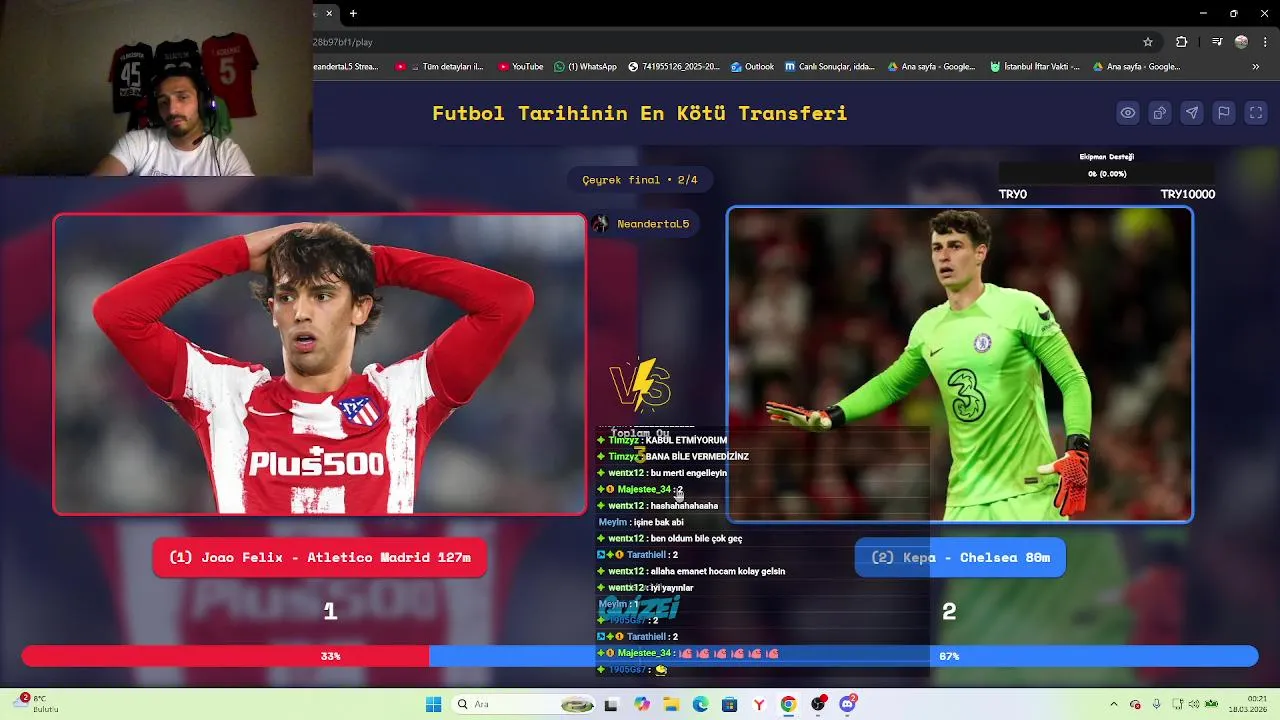Click the copy link icon in game header

1160,113
